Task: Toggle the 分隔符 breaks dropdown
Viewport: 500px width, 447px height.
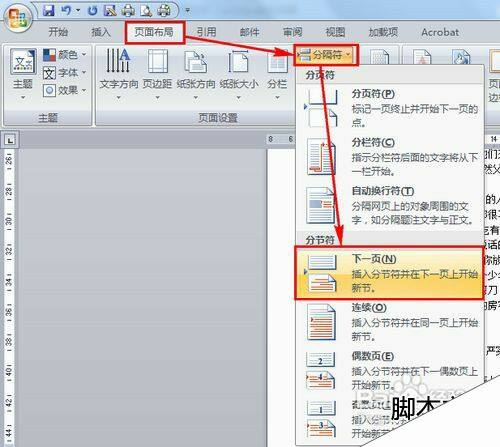Action: click(x=326, y=55)
